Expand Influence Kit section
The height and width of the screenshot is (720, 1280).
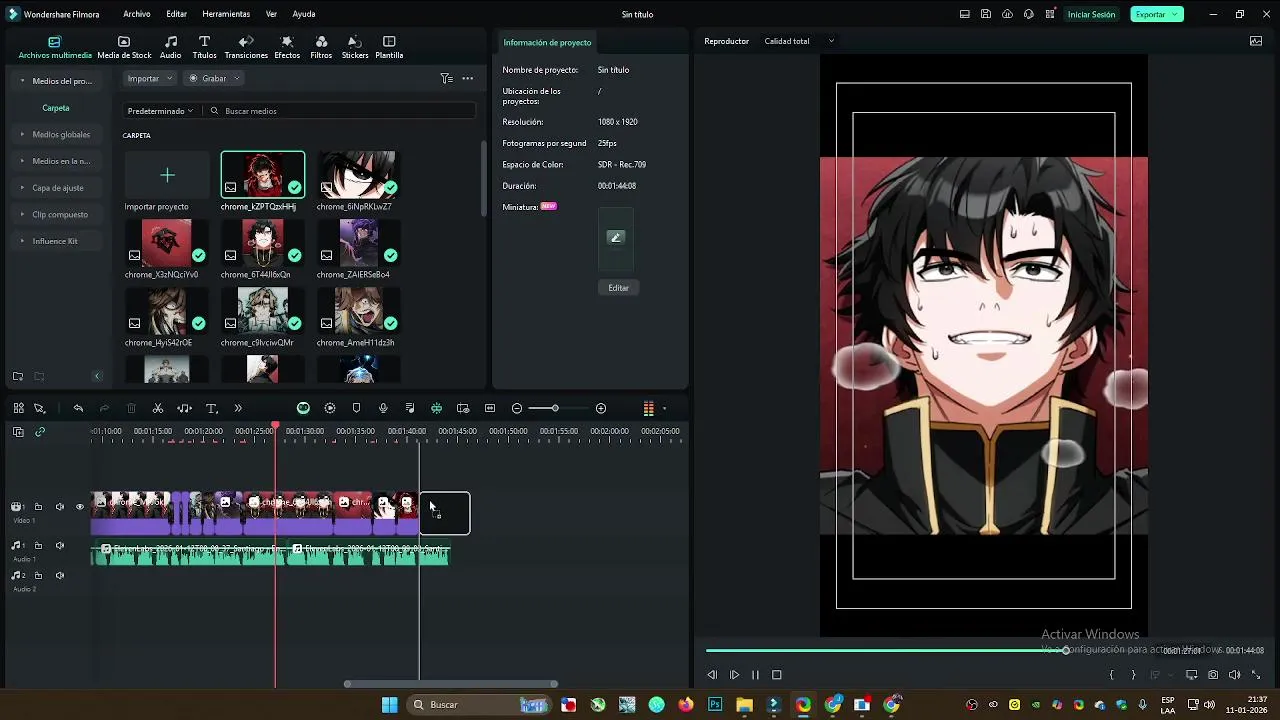[22, 241]
